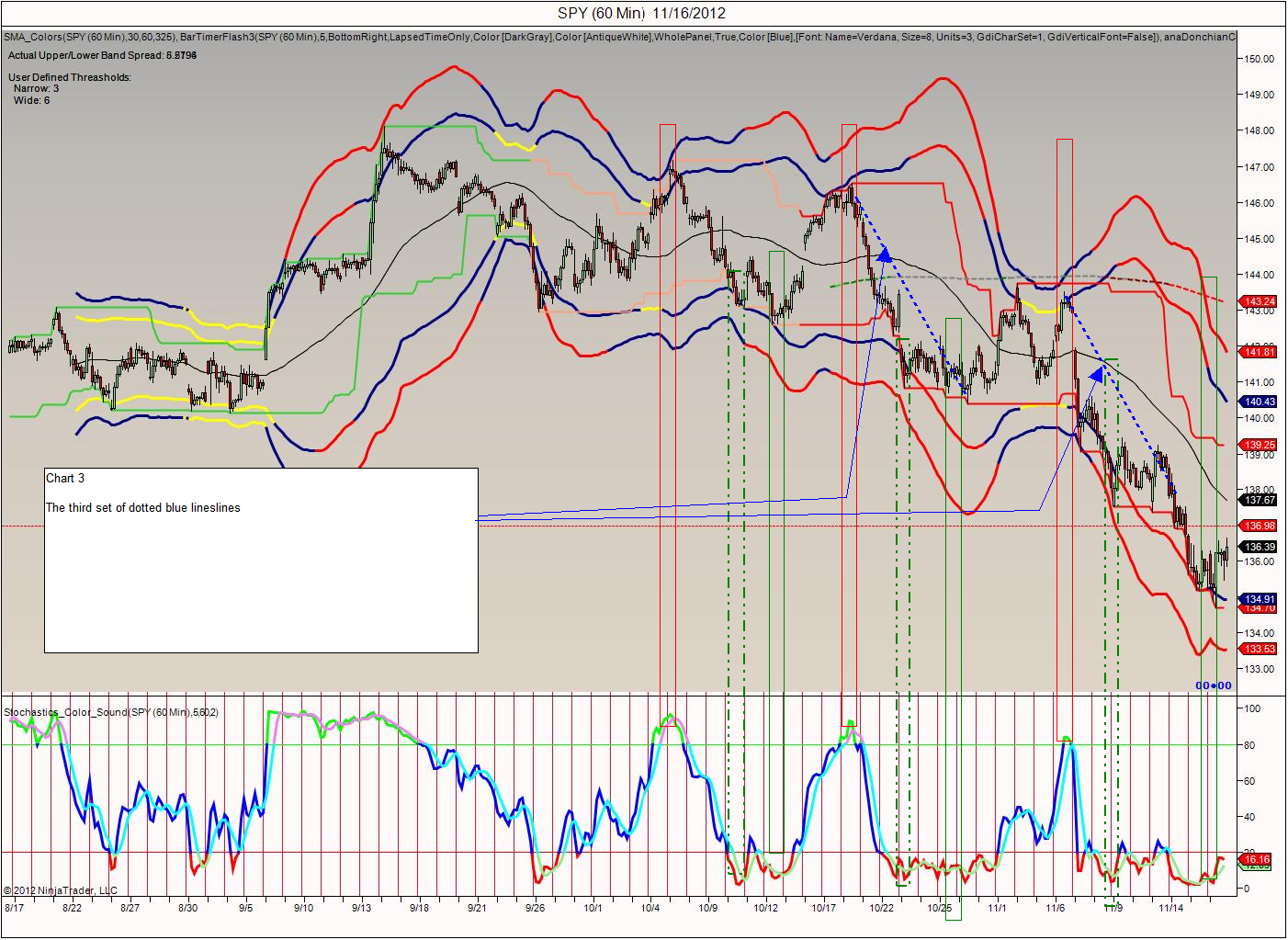The image size is (1288, 940).
Task: Select the Wide: 6 threshold text
Action: pyautogui.click(x=32, y=100)
